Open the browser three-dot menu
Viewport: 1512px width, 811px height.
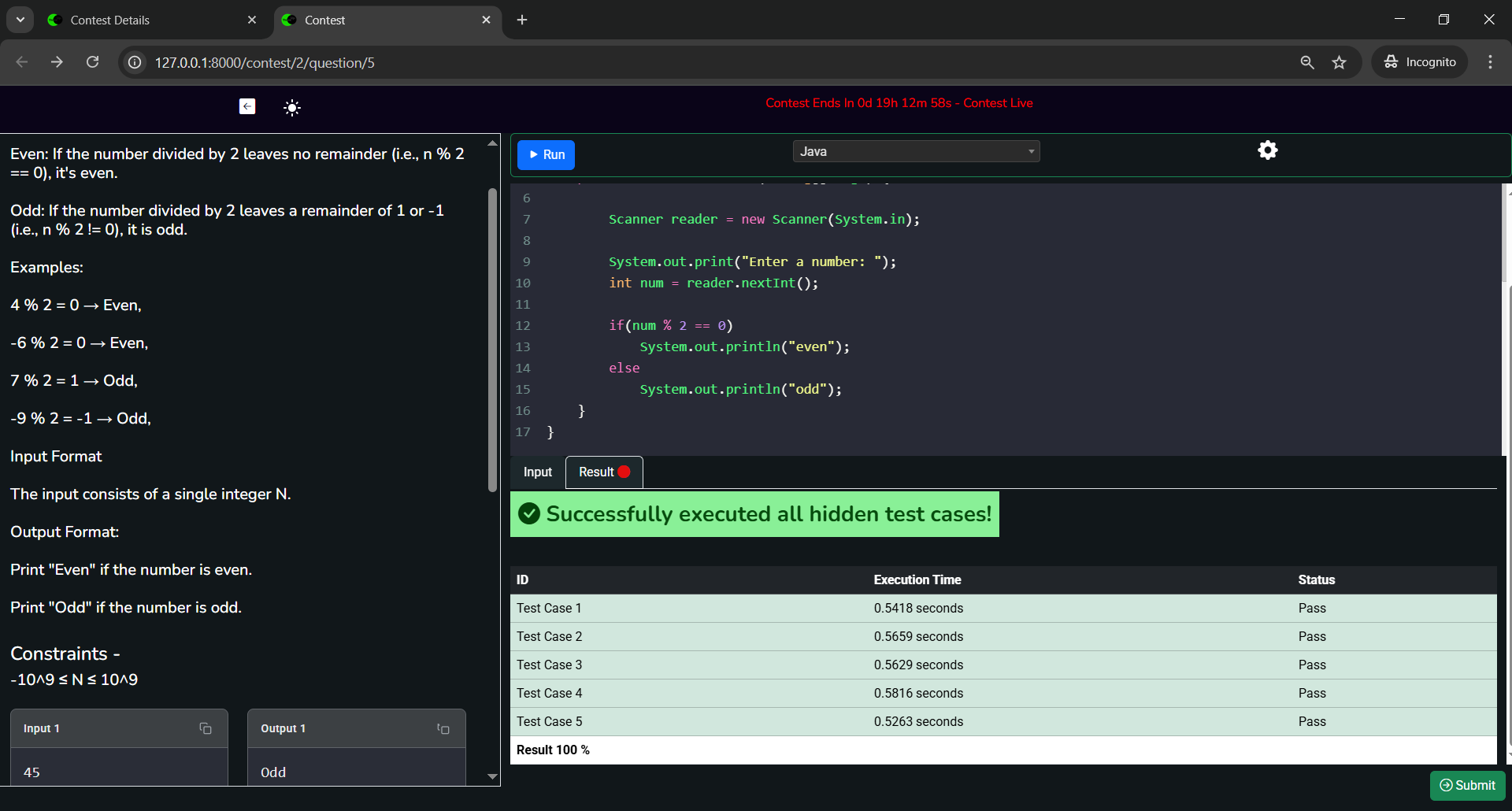1490,62
